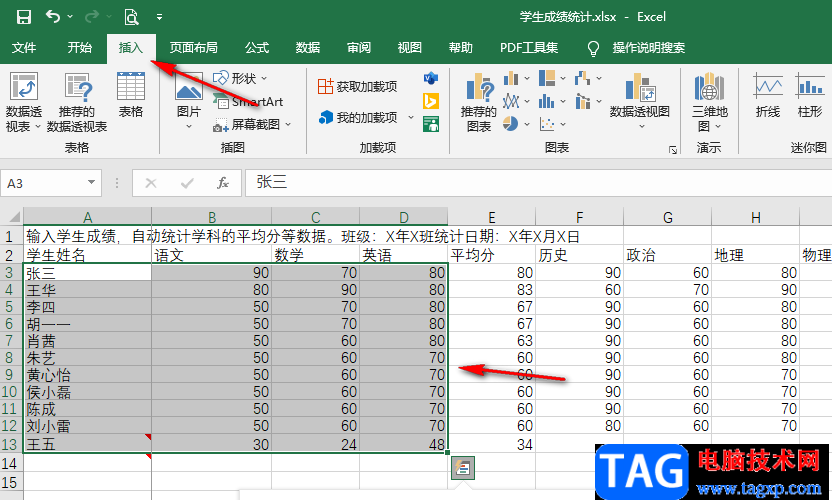Switch to the 视图 View tab

[x=410, y=48]
